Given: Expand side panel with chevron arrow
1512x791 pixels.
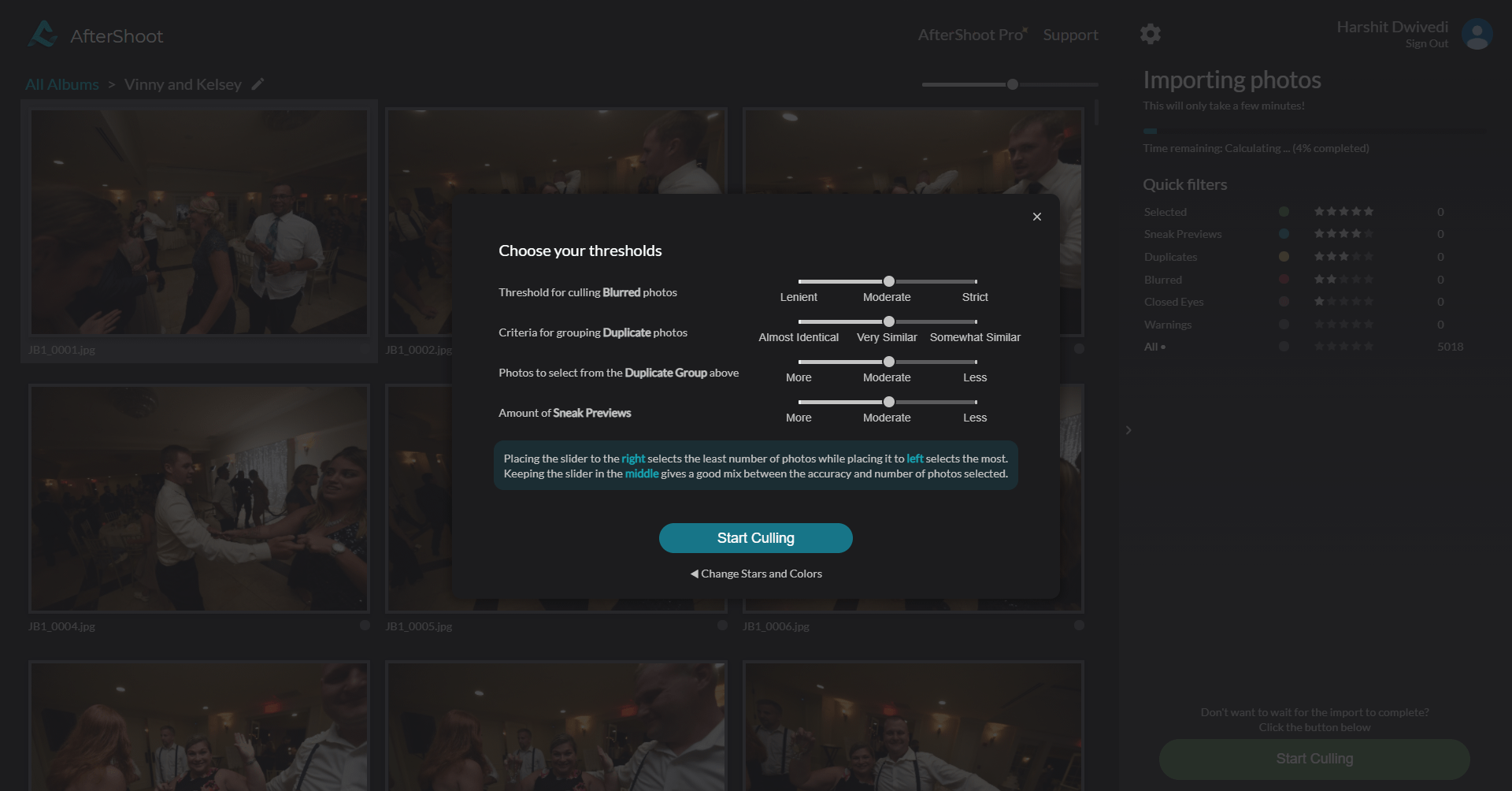Looking at the screenshot, I should click(1128, 430).
